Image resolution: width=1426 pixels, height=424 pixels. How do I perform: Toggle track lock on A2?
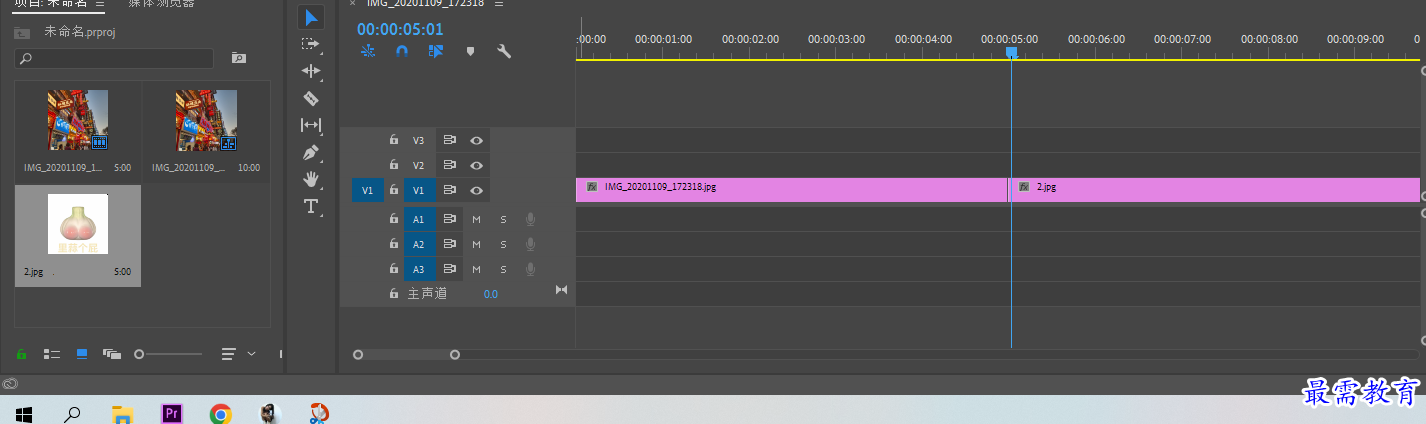394,244
